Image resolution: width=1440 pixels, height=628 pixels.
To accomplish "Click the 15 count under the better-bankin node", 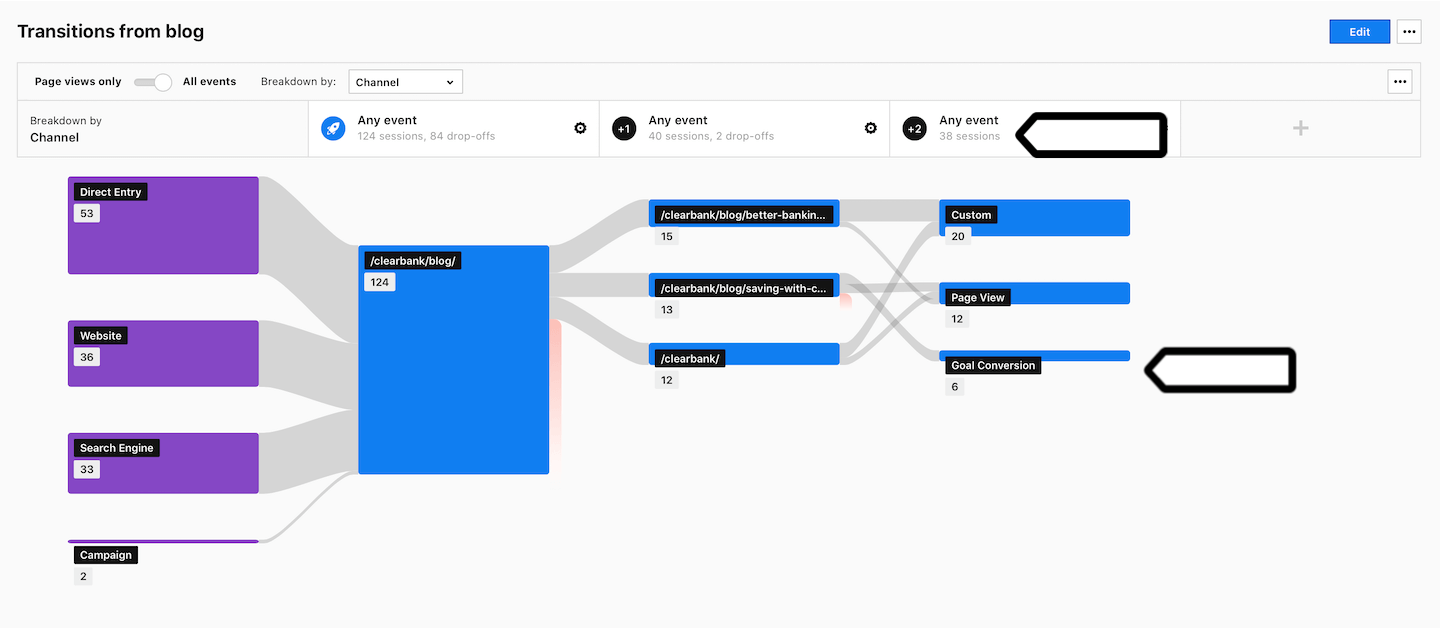I will point(667,236).
